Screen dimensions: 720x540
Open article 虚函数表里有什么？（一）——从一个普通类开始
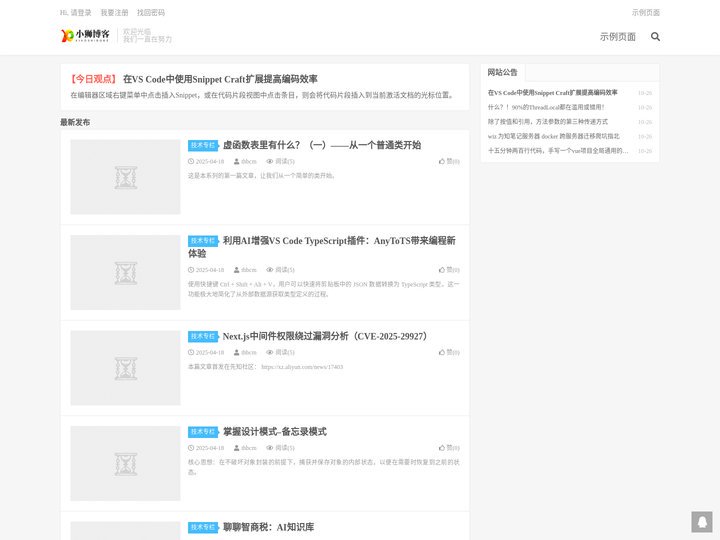322,145
